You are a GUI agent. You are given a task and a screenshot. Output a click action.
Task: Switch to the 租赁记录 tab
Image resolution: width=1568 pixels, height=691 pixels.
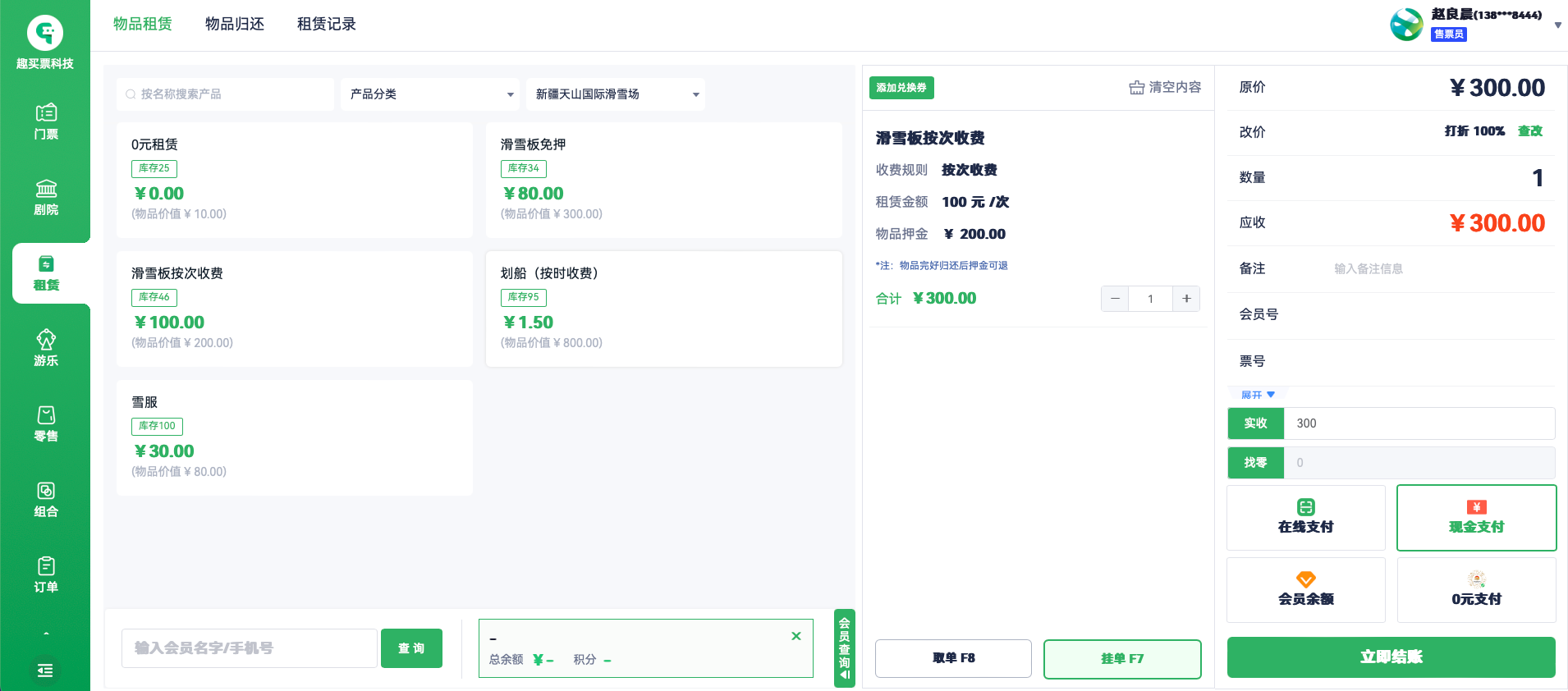coord(327,24)
